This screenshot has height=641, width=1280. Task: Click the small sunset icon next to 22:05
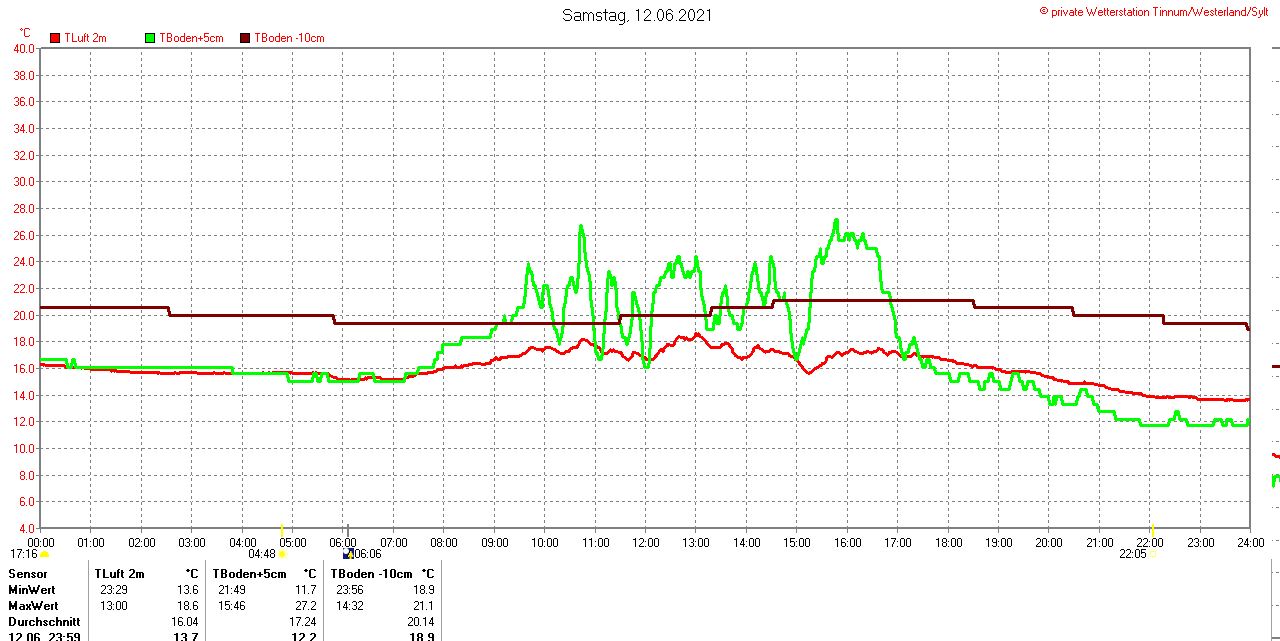click(x=1153, y=553)
